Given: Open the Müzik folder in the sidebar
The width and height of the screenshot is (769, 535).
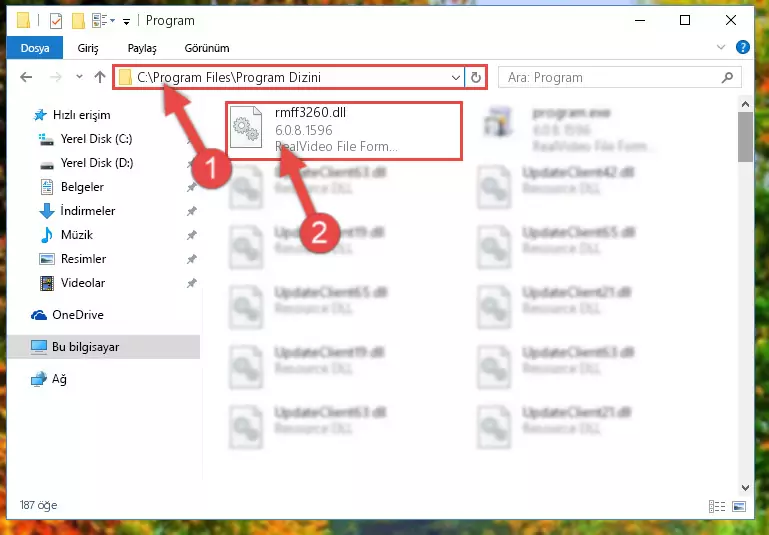Looking at the screenshot, I should pyautogui.click(x=77, y=235).
